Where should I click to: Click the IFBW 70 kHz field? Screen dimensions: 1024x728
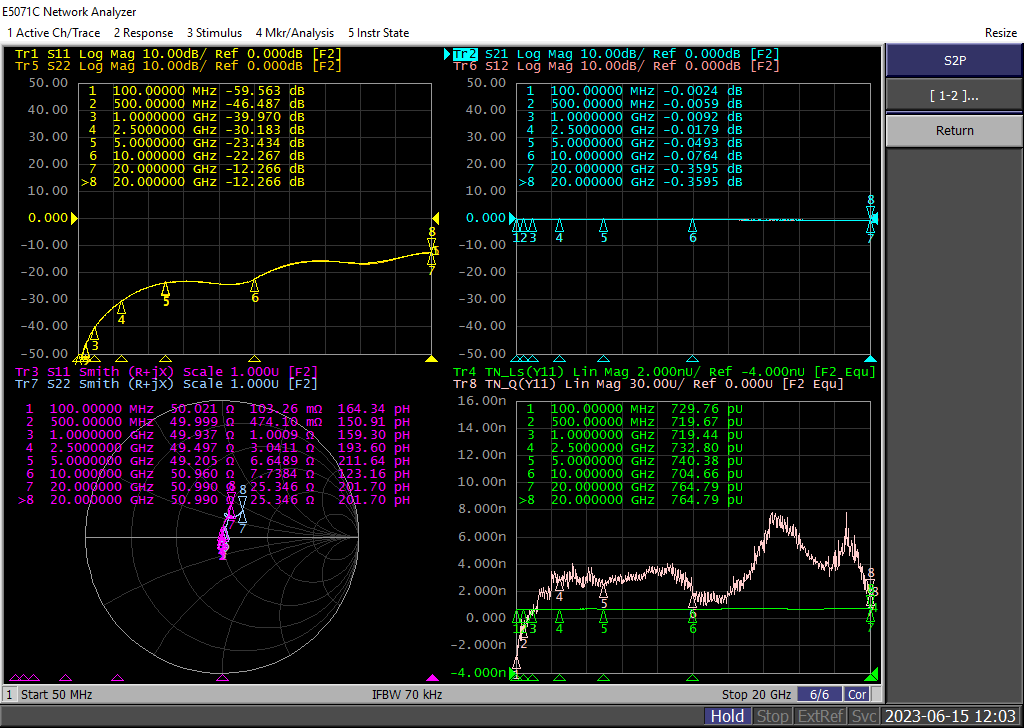pos(407,694)
